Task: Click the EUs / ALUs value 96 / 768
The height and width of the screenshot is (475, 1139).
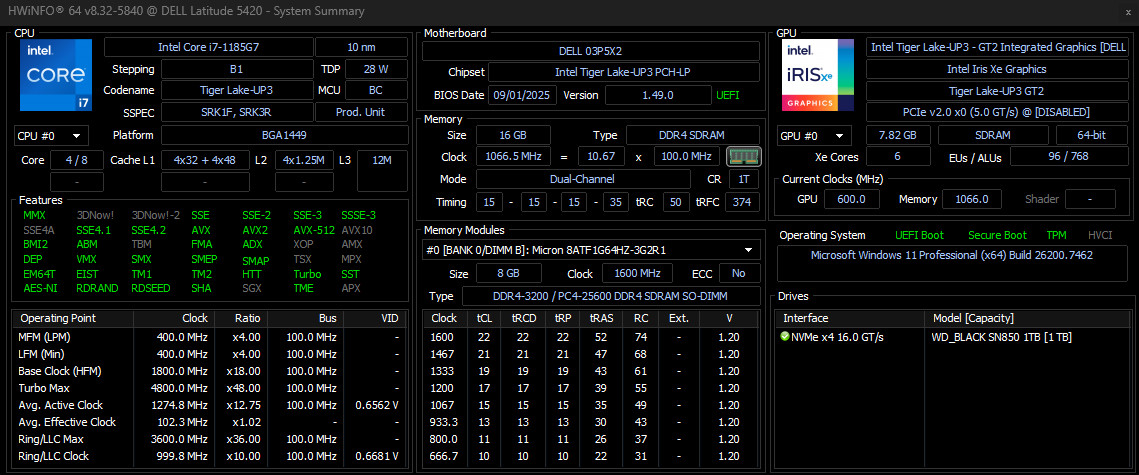Action: coord(1069,157)
